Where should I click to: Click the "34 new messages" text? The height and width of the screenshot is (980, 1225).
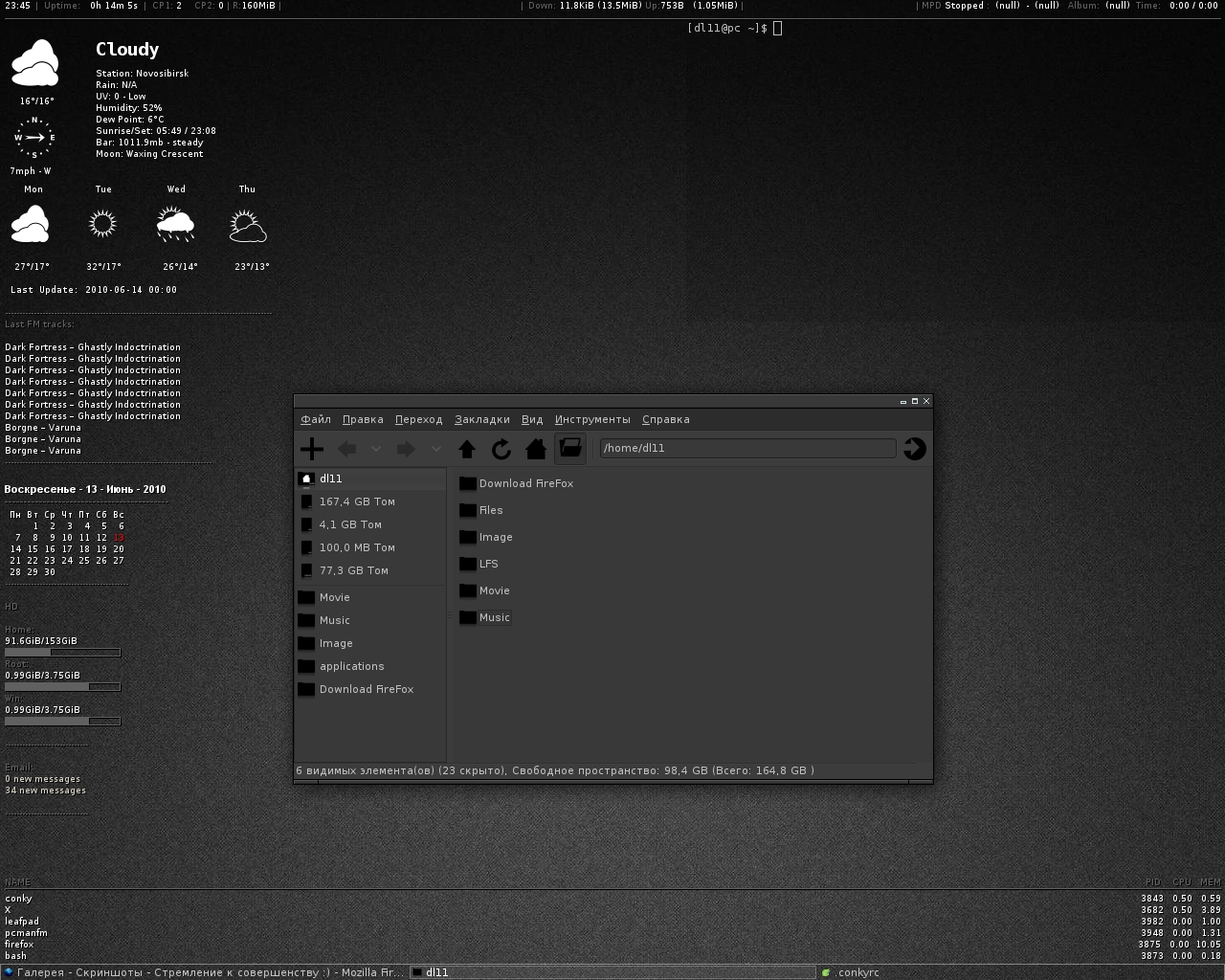pos(45,791)
